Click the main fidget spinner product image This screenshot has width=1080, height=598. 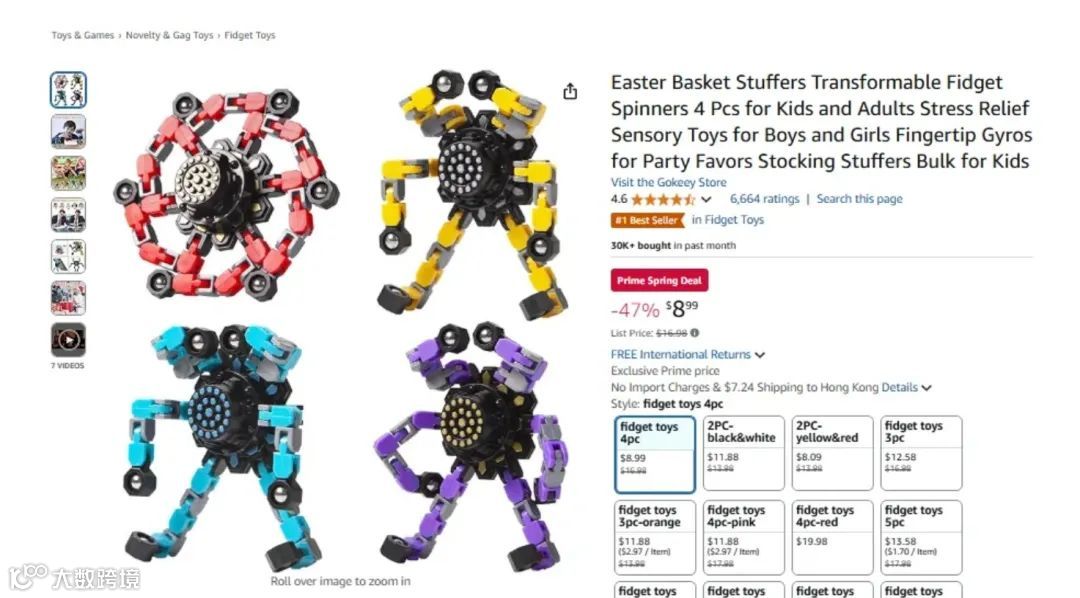click(341, 317)
